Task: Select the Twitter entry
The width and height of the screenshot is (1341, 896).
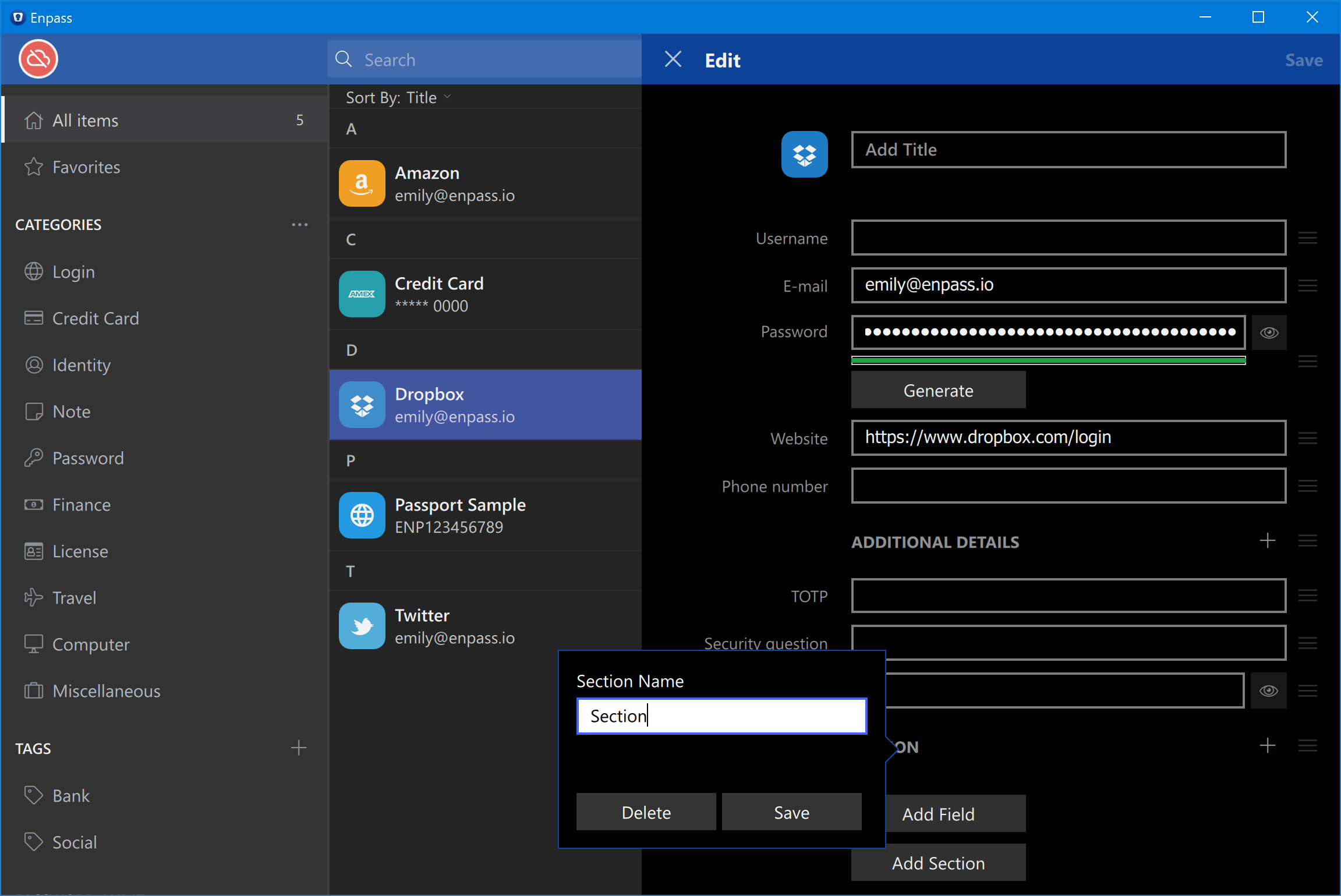Action: point(485,626)
